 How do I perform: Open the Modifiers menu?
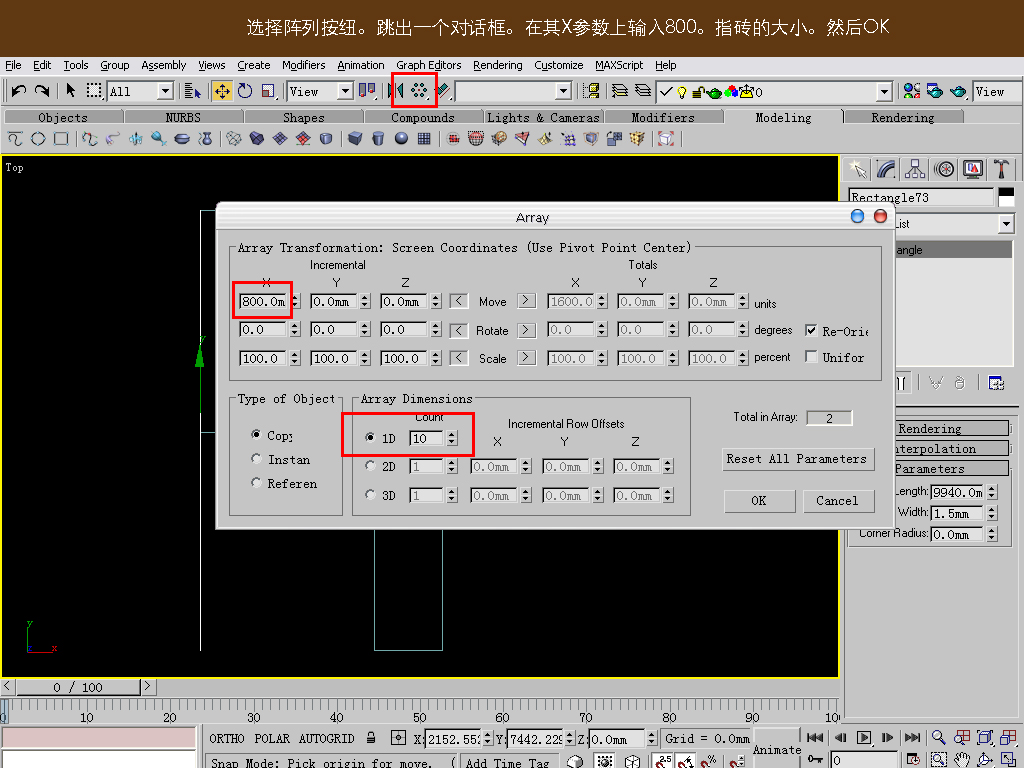pyautogui.click(x=304, y=65)
